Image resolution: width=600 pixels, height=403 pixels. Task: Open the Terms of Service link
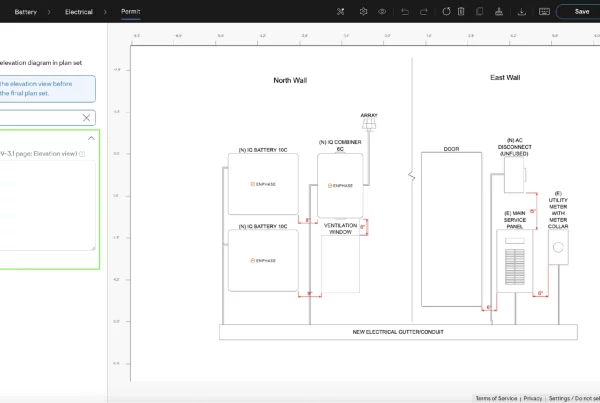click(496, 398)
